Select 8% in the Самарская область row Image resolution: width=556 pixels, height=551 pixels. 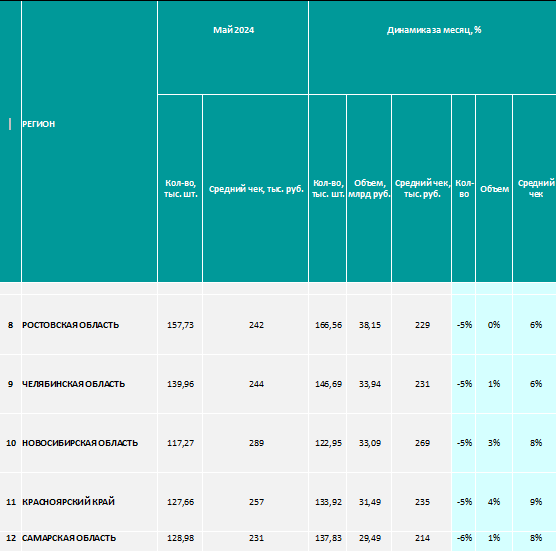(535, 541)
